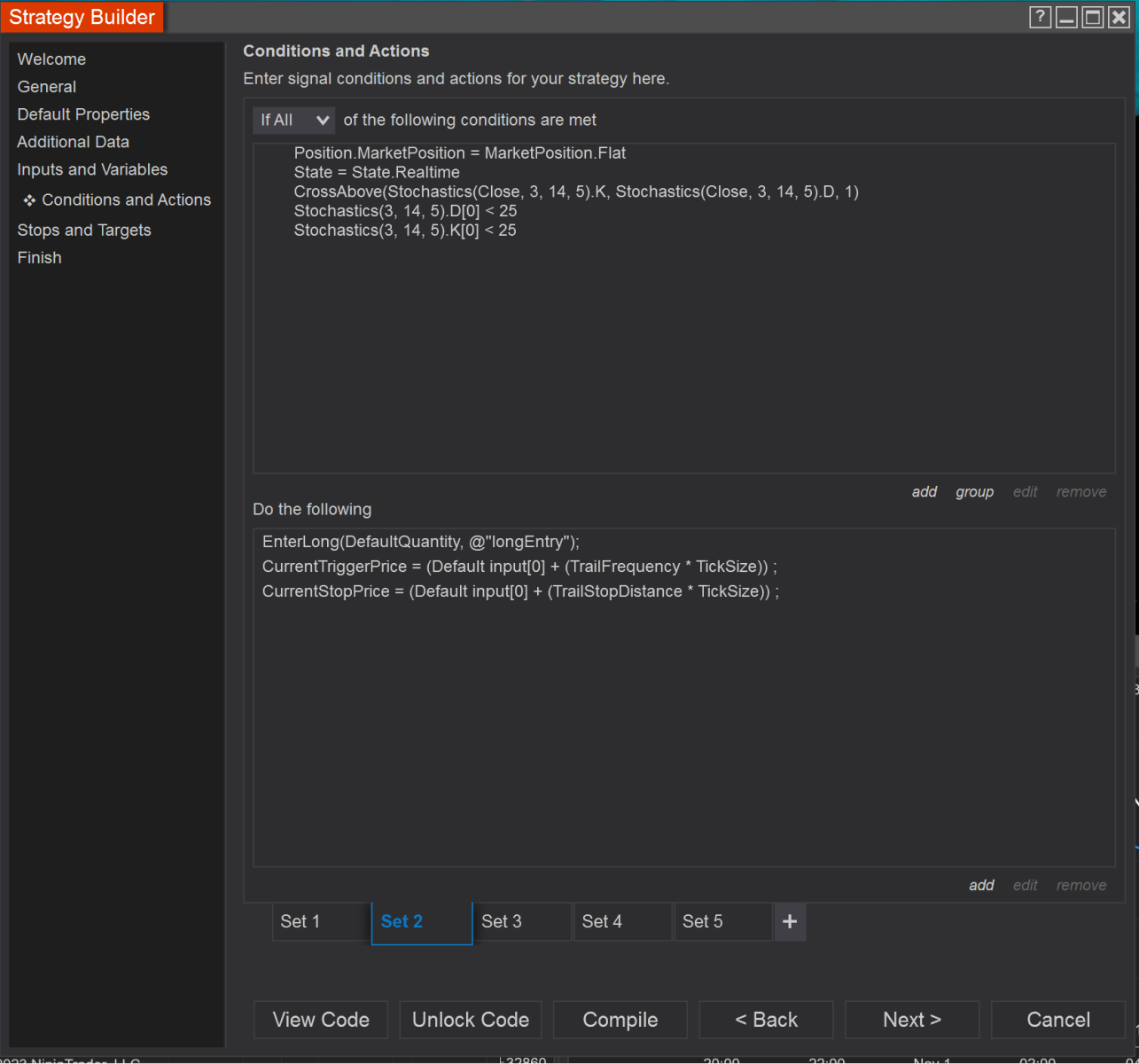Open the 'If All' conditions dropdown

[x=293, y=120]
